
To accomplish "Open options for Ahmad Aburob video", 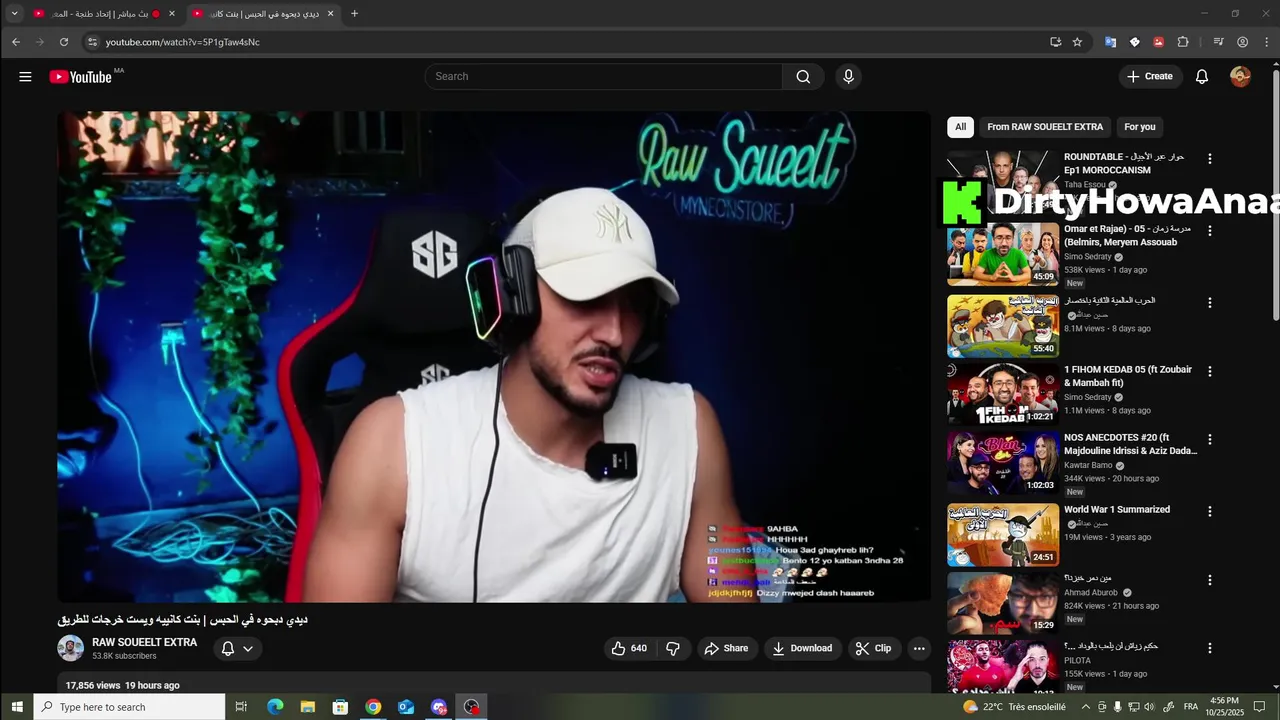I will pyautogui.click(x=1209, y=580).
